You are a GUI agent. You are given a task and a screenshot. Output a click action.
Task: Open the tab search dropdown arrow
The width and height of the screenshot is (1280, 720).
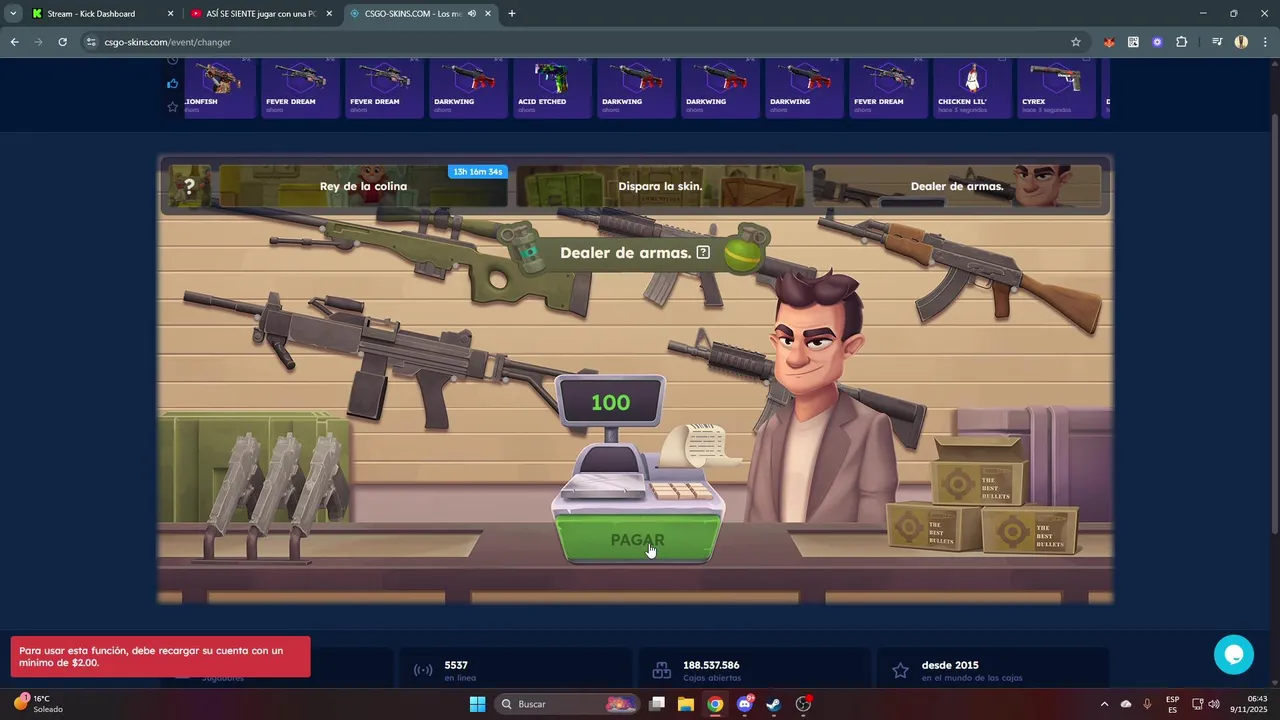click(x=13, y=14)
